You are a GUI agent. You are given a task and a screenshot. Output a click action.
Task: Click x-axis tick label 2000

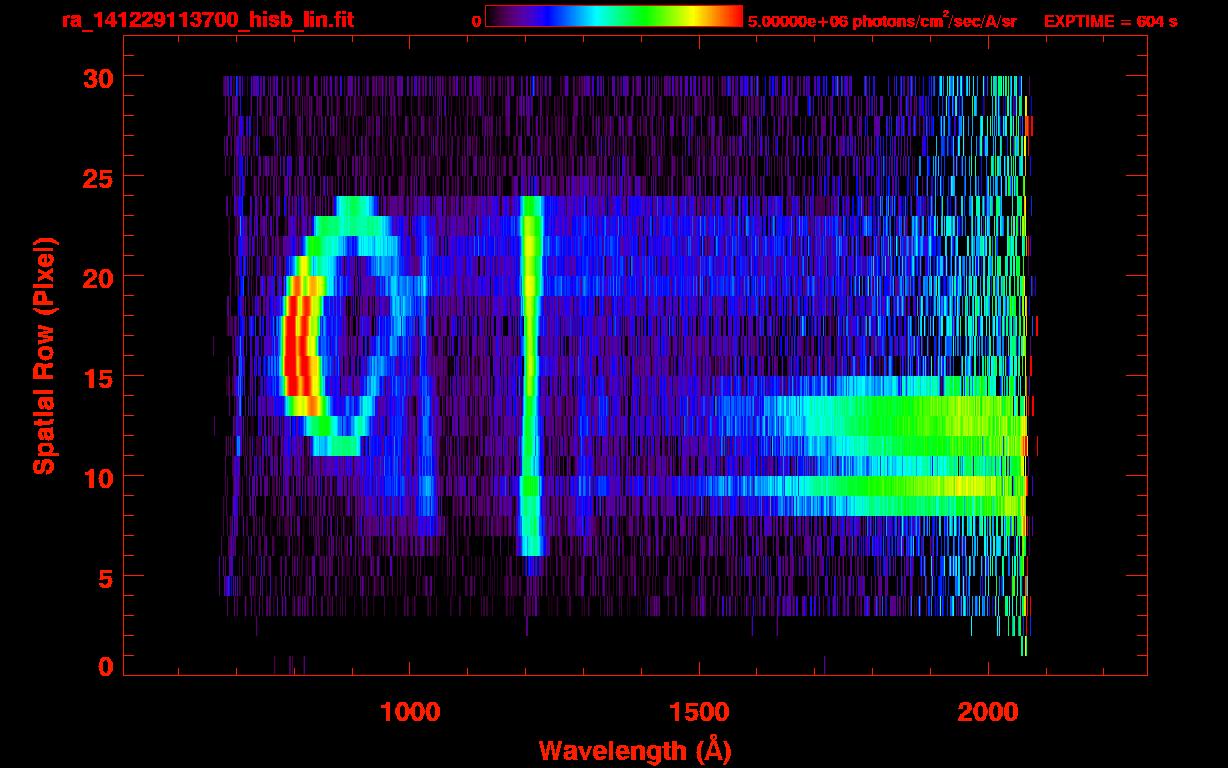tap(987, 712)
